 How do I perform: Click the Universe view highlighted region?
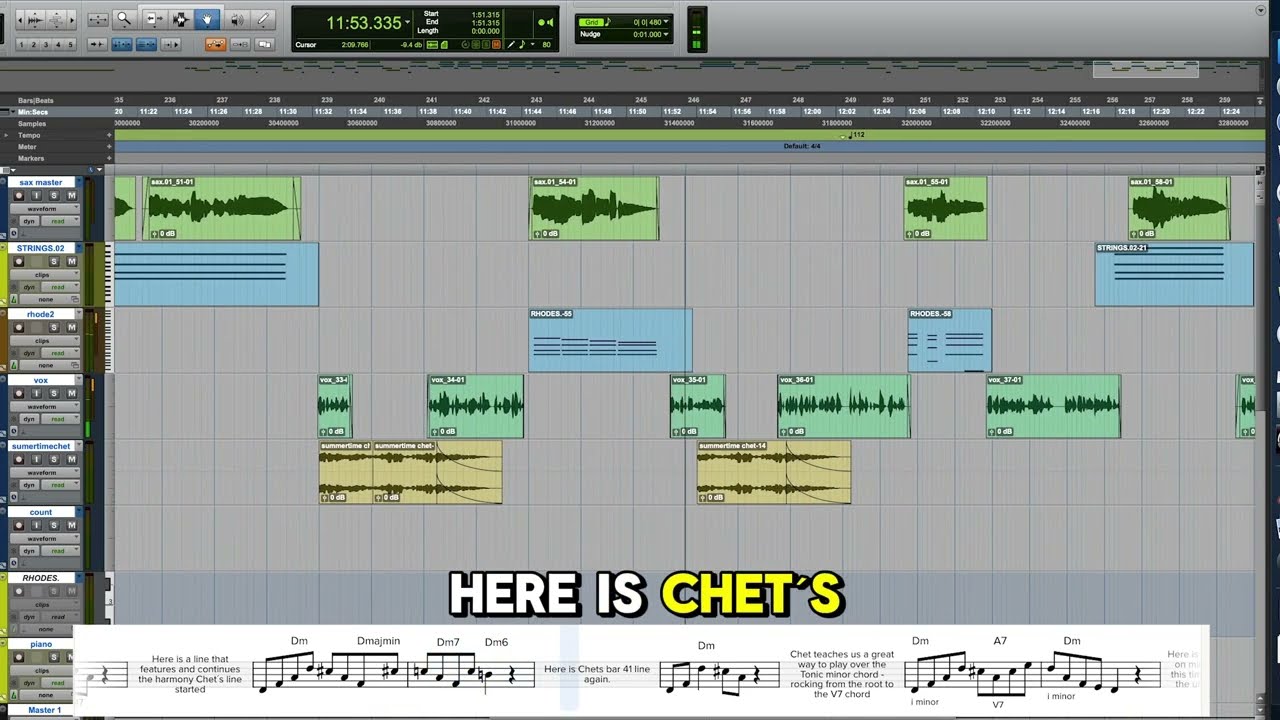[1145, 69]
